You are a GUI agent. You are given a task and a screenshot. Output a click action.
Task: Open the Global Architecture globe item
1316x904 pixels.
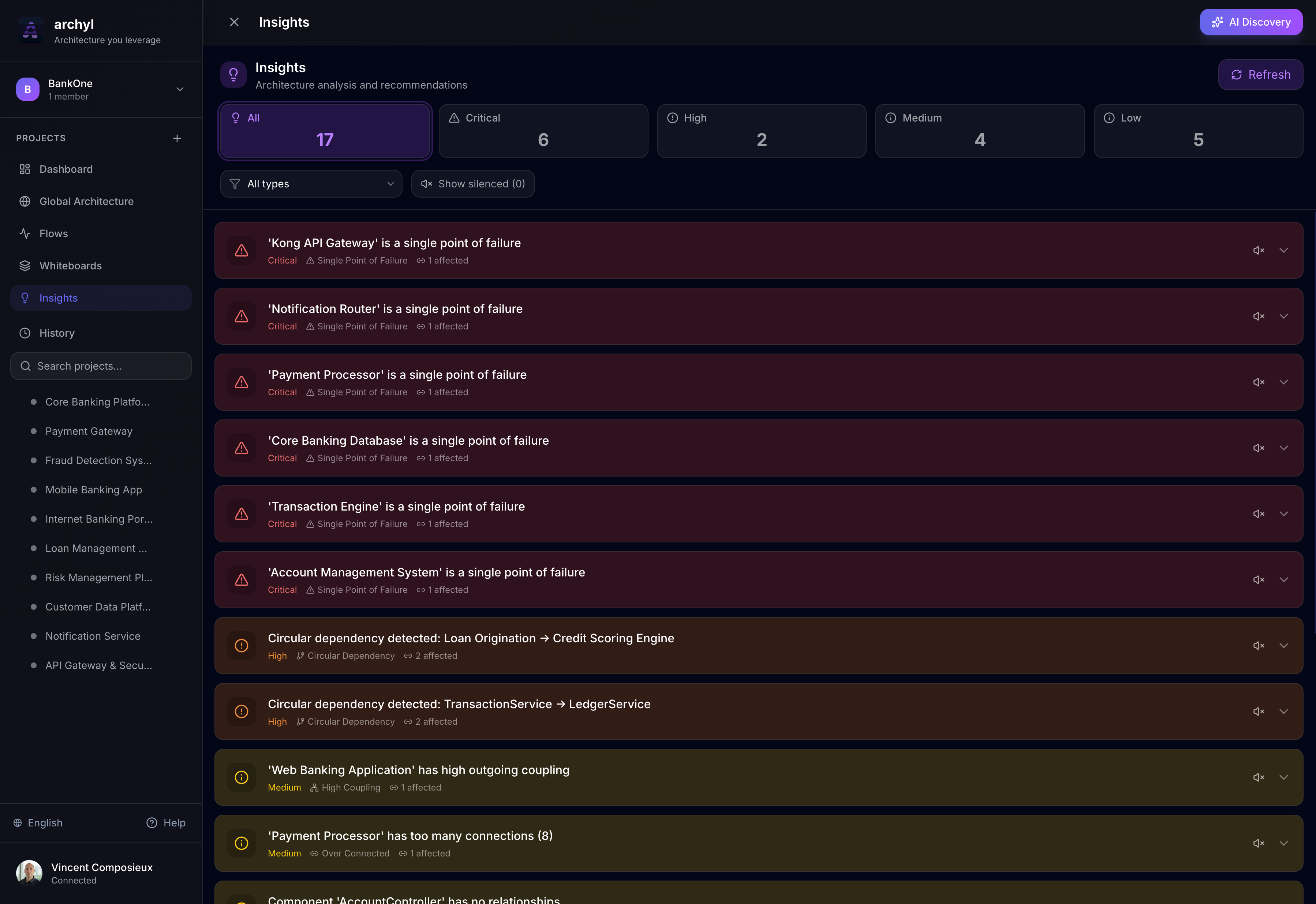(x=86, y=202)
